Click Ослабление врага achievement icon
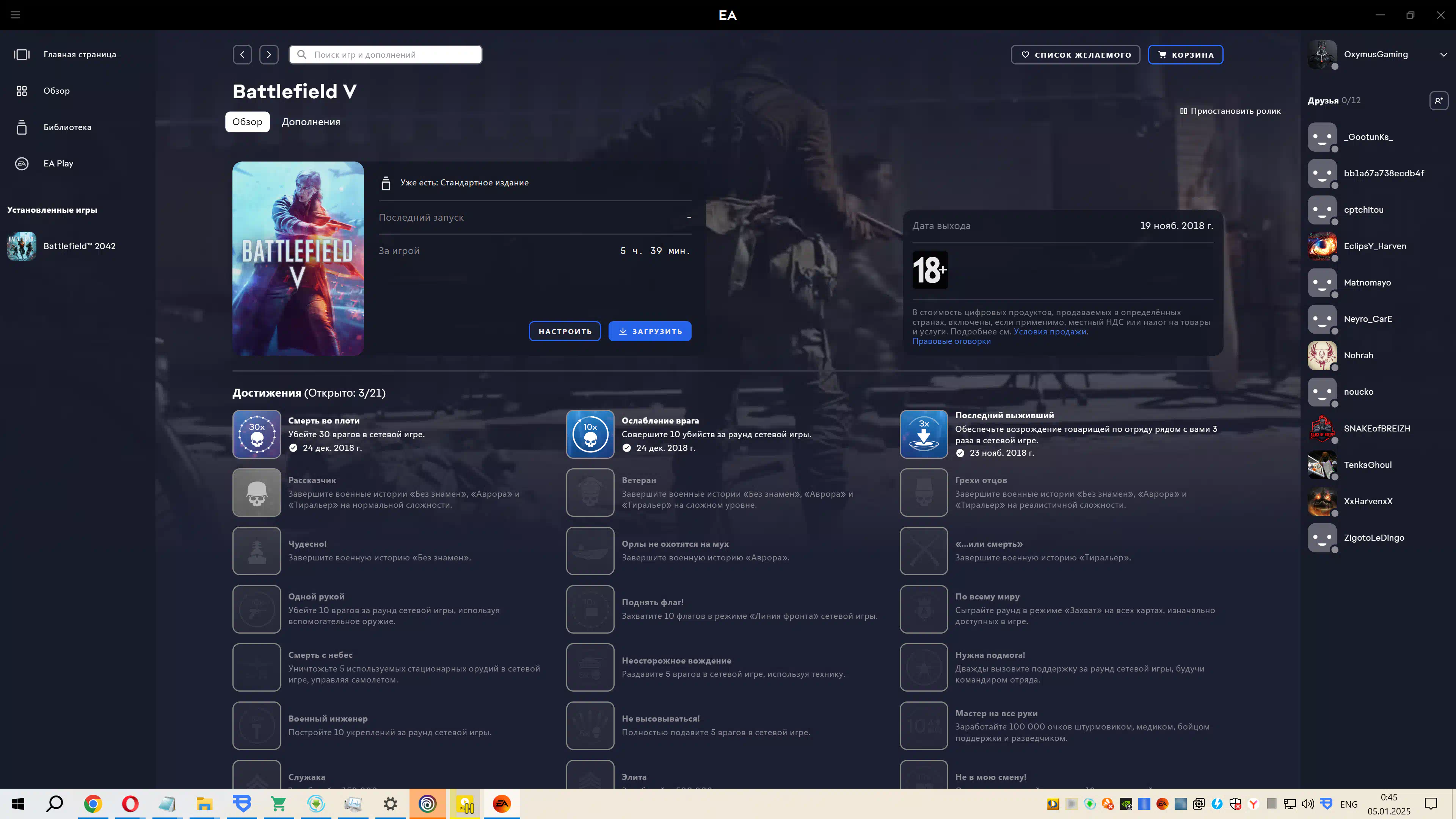Screen dimensions: 1456x819 click(x=590, y=434)
